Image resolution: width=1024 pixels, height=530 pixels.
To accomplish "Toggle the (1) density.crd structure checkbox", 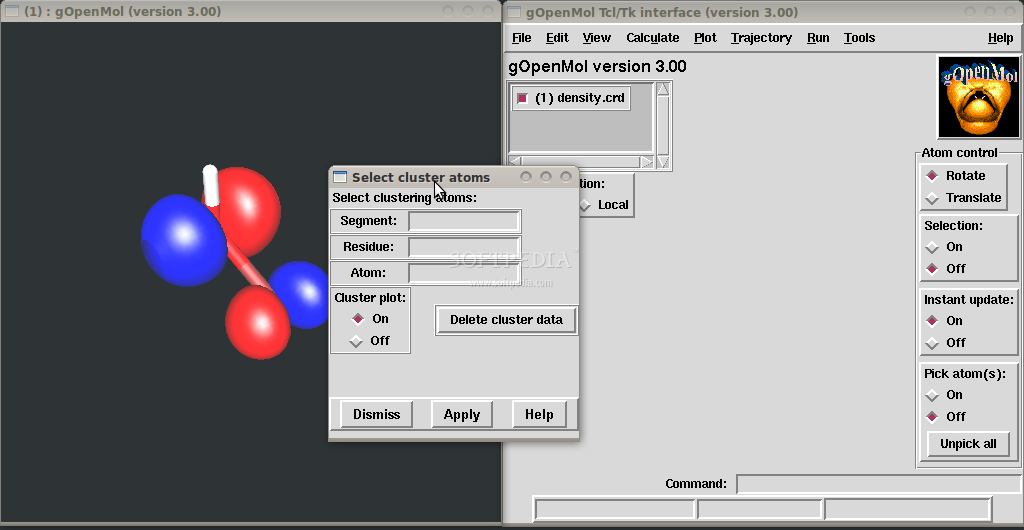I will coord(522,99).
